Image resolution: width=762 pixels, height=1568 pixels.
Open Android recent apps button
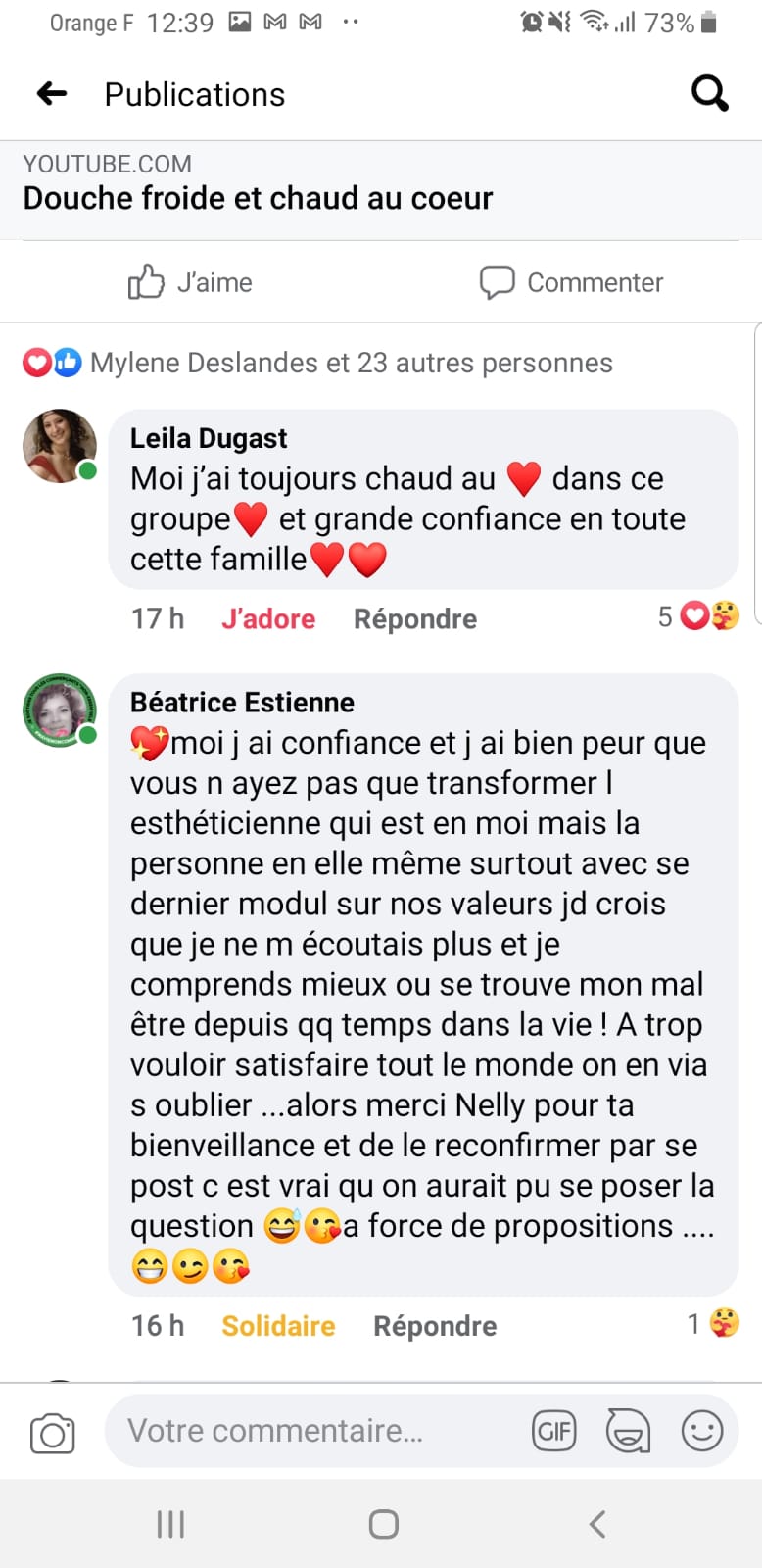coord(170,1524)
